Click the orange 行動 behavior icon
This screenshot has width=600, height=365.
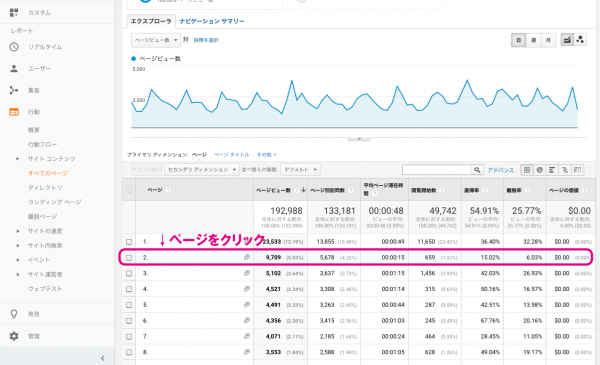14,112
